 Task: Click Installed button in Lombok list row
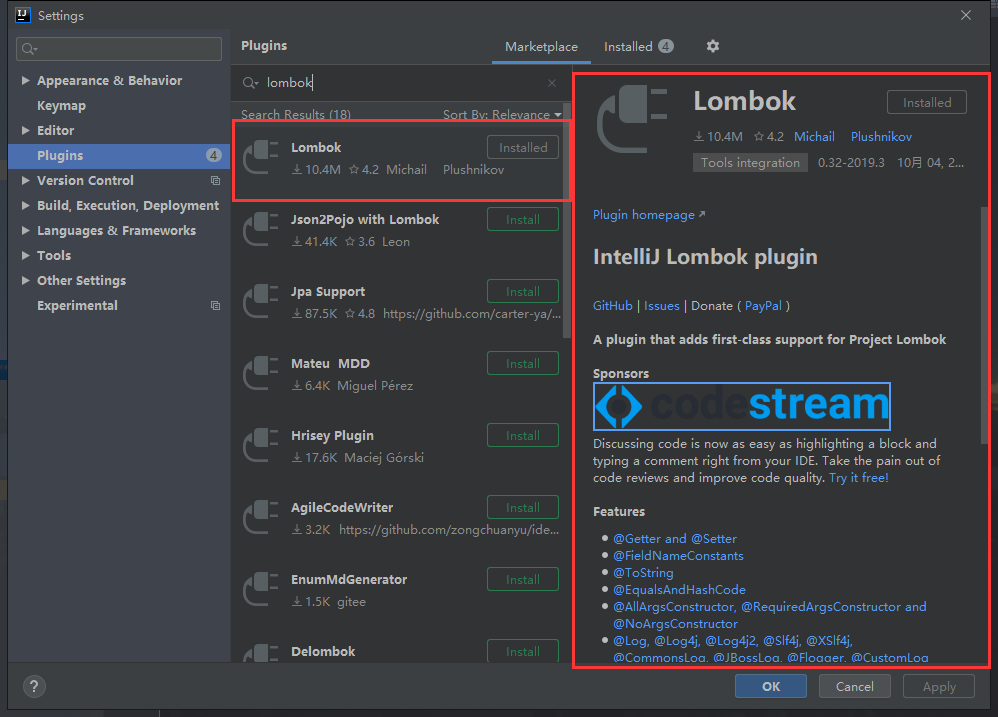pos(523,148)
